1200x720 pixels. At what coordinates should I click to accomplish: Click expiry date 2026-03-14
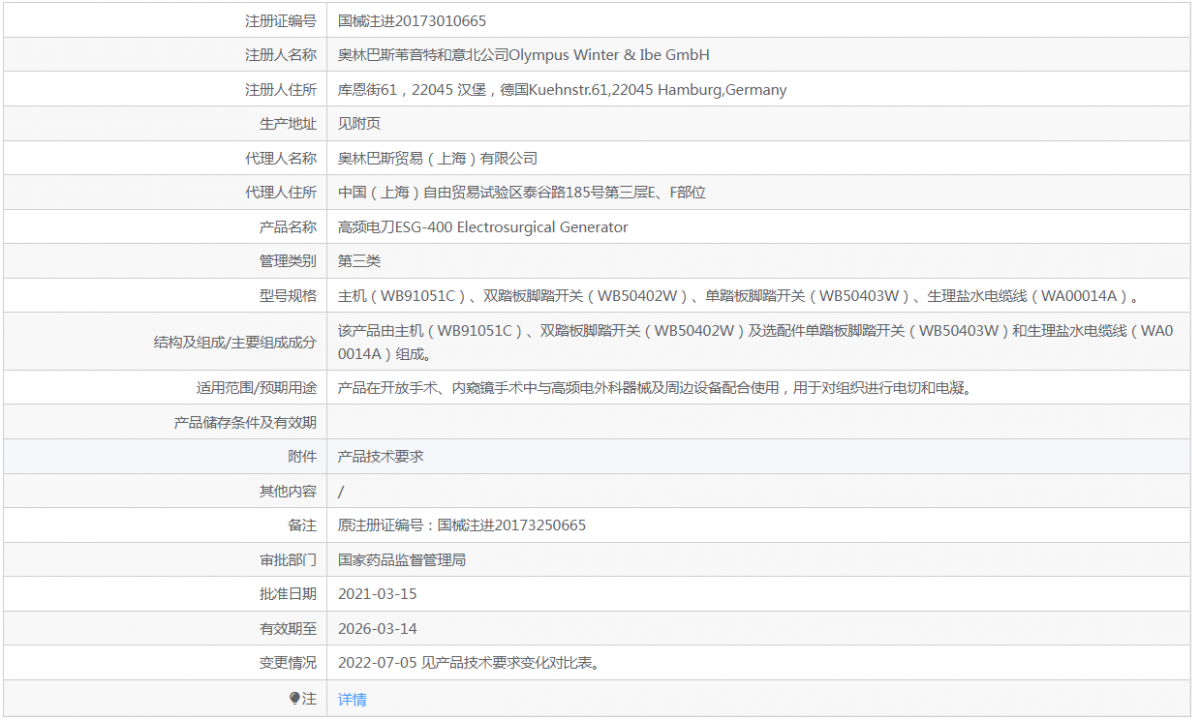[x=377, y=629]
